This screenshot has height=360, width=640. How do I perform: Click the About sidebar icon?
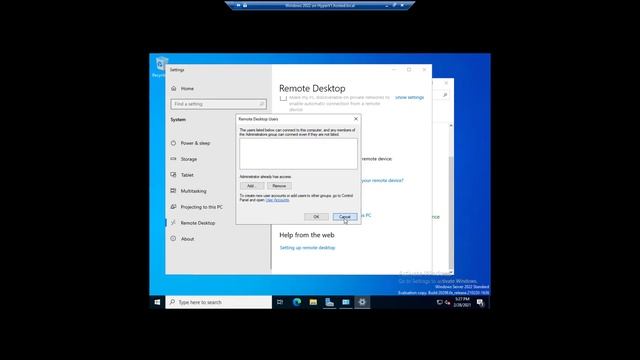click(x=173, y=238)
